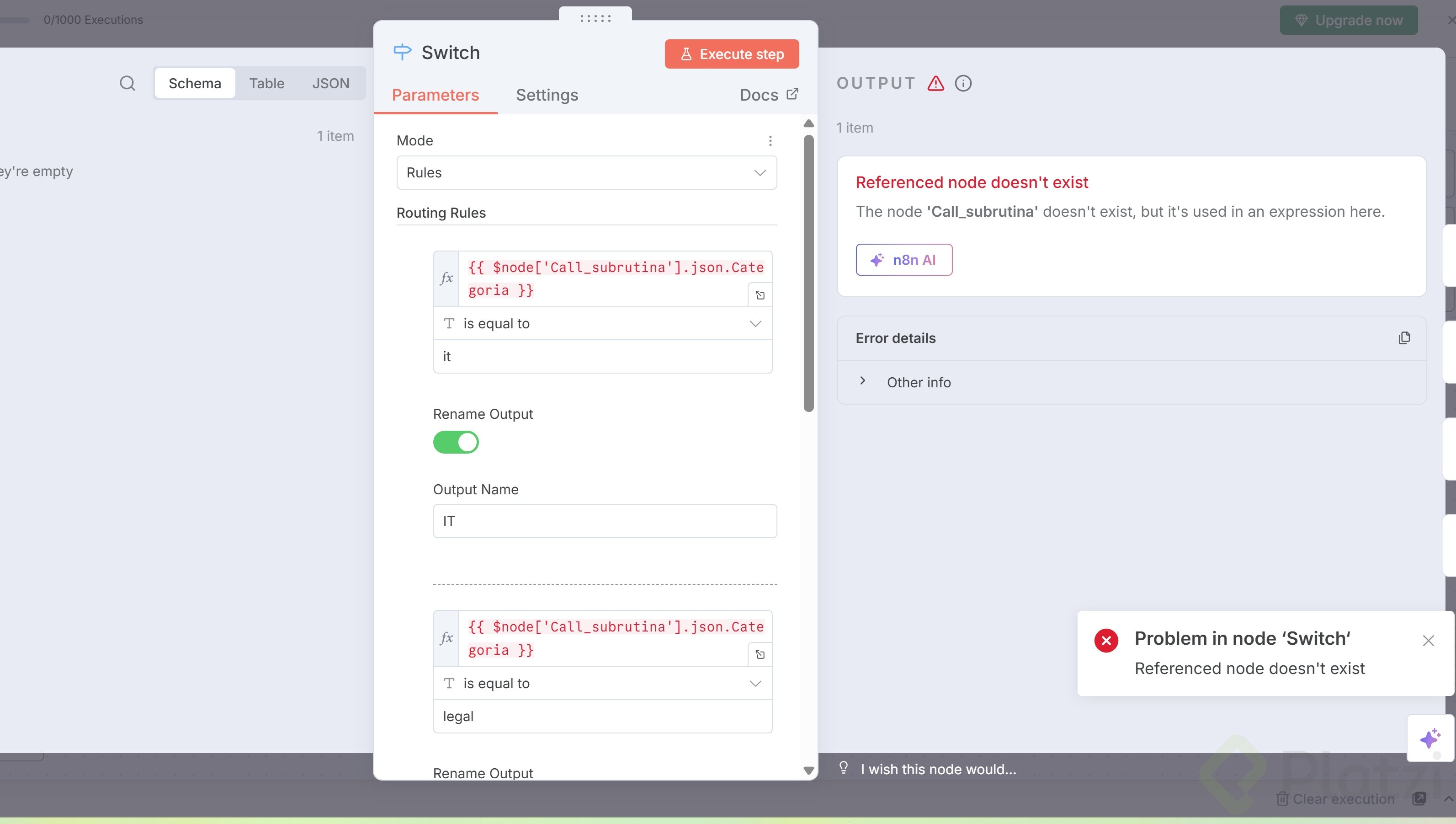
Task: Click the search icon in input panel
Action: pos(127,83)
